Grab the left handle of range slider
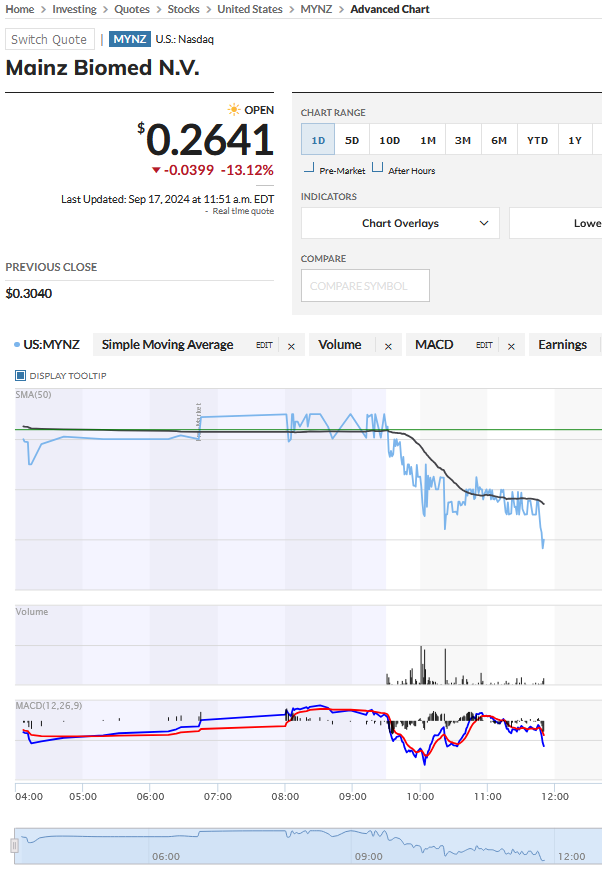Viewport: 602px width, 869px height. pyautogui.click(x=14, y=846)
